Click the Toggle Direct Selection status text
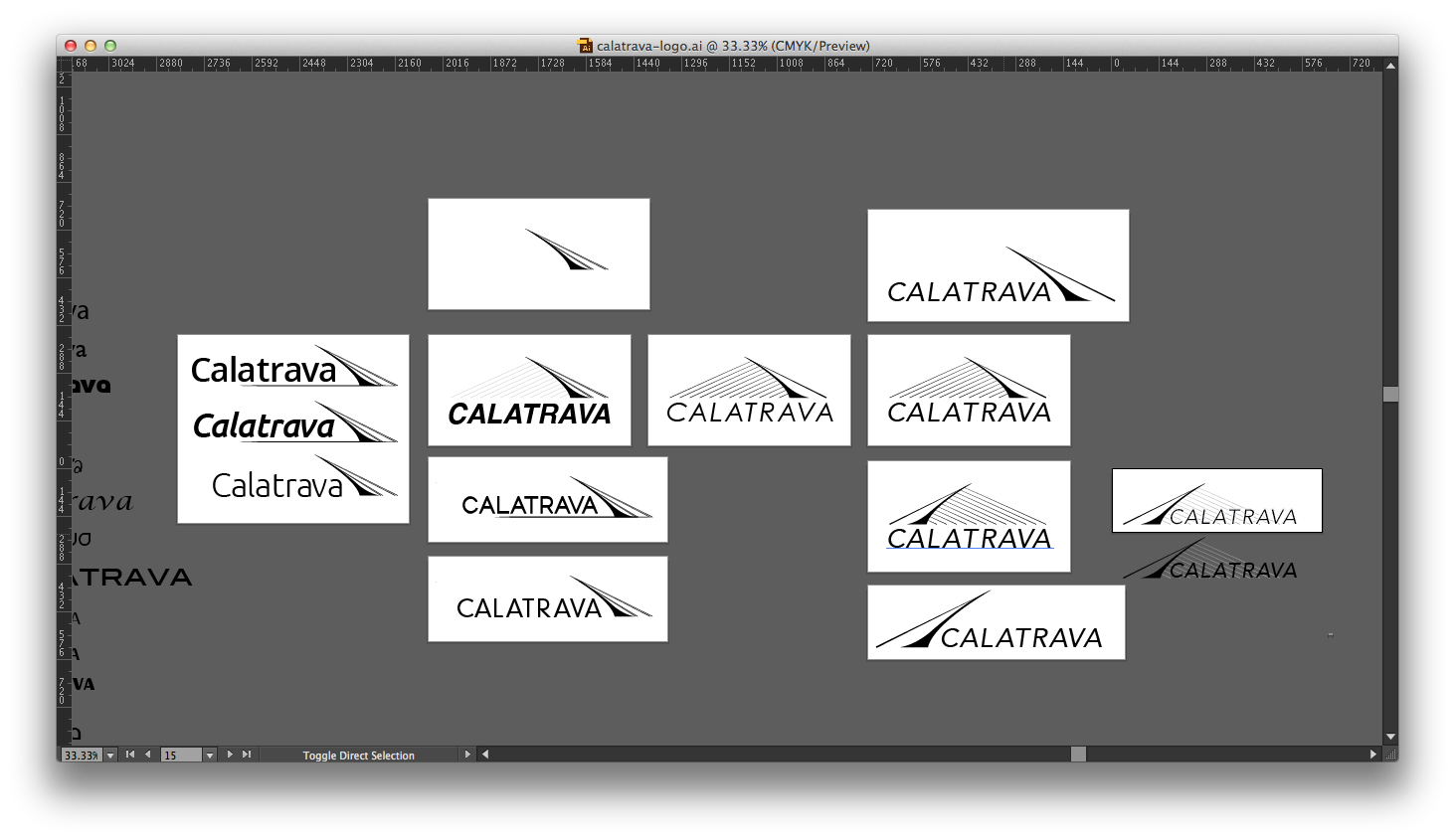 click(x=359, y=756)
